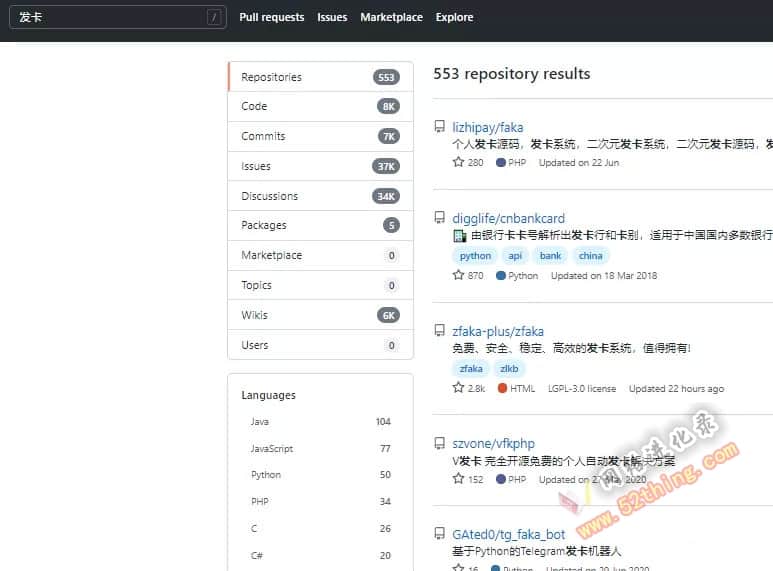
Task: Click the china topic tag
Action: click(591, 256)
